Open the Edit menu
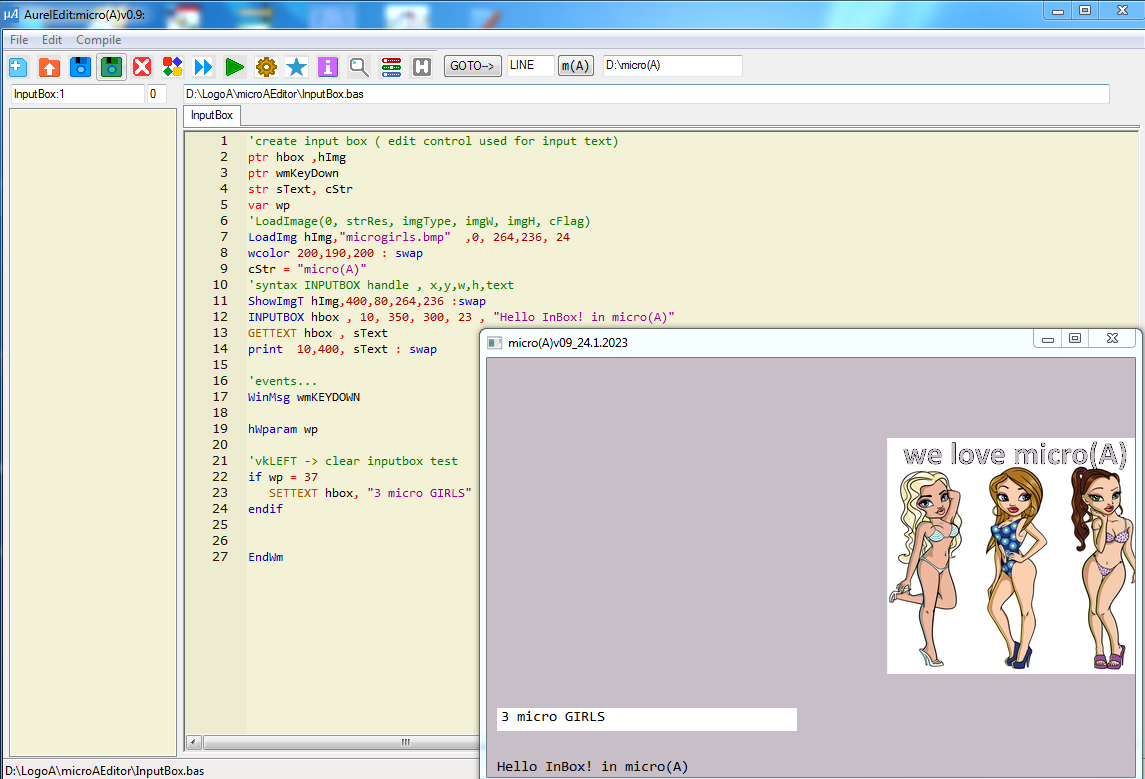The width and height of the screenshot is (1145, 779). [51, 39]
